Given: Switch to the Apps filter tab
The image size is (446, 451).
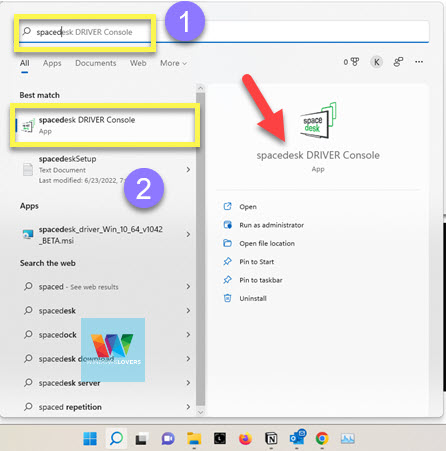Looking at the screenshot, I should [x=52, y=63].
